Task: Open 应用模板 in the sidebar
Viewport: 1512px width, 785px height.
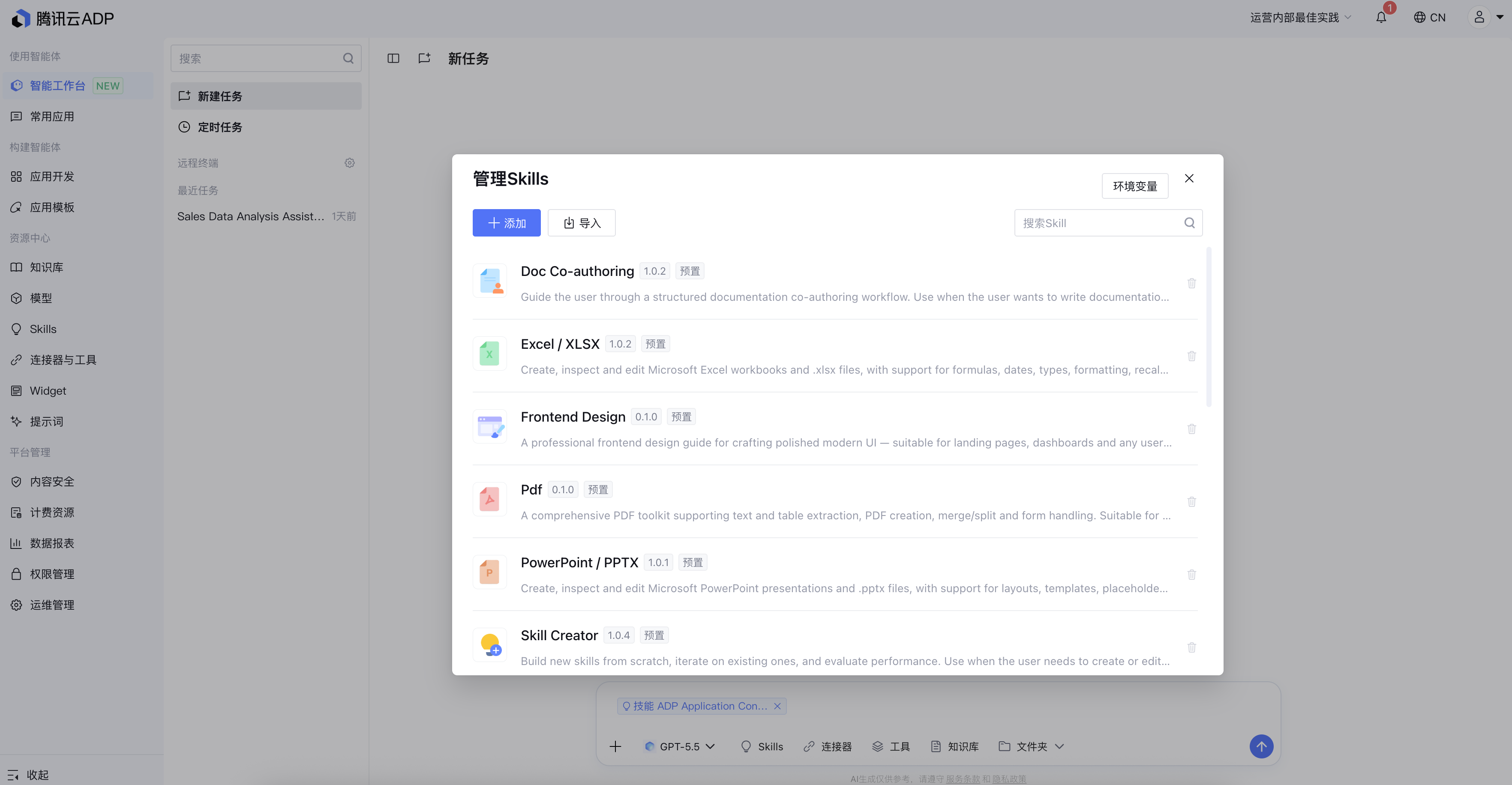Action: 78,207
